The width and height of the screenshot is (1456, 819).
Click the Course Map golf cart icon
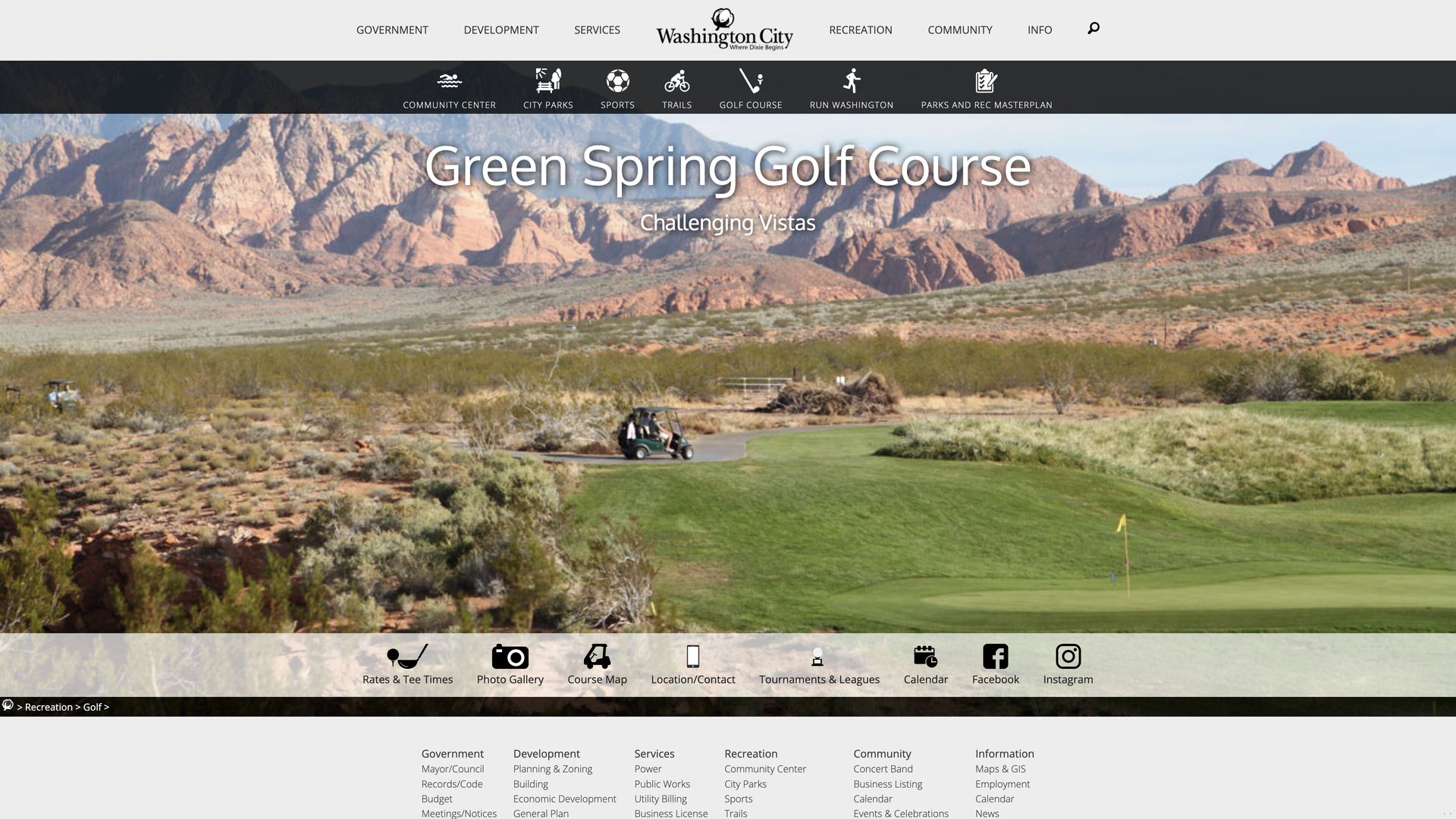click(x=597, y=656)
